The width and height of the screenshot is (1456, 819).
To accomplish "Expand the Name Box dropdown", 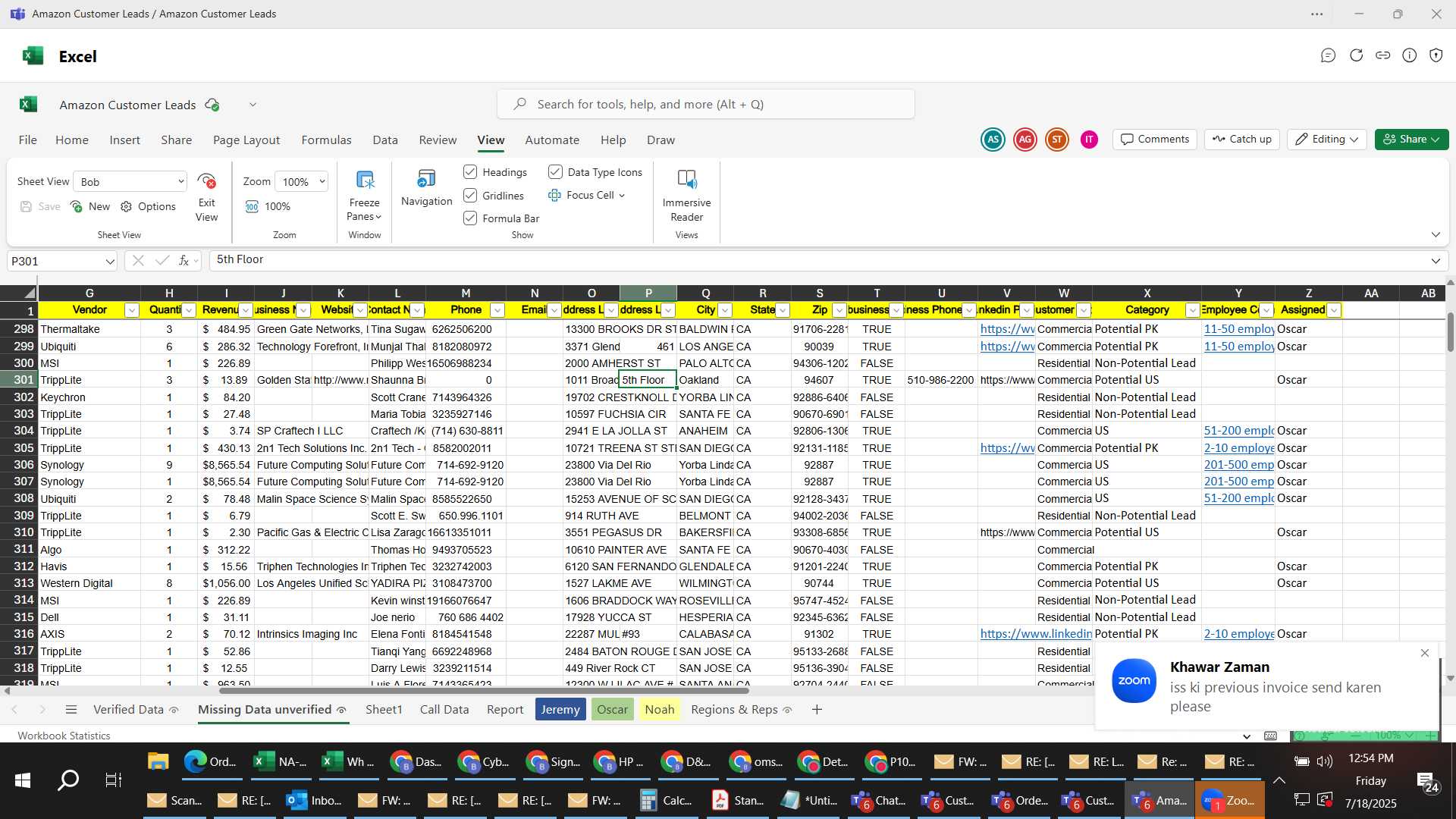I will [x=110, y=262].
